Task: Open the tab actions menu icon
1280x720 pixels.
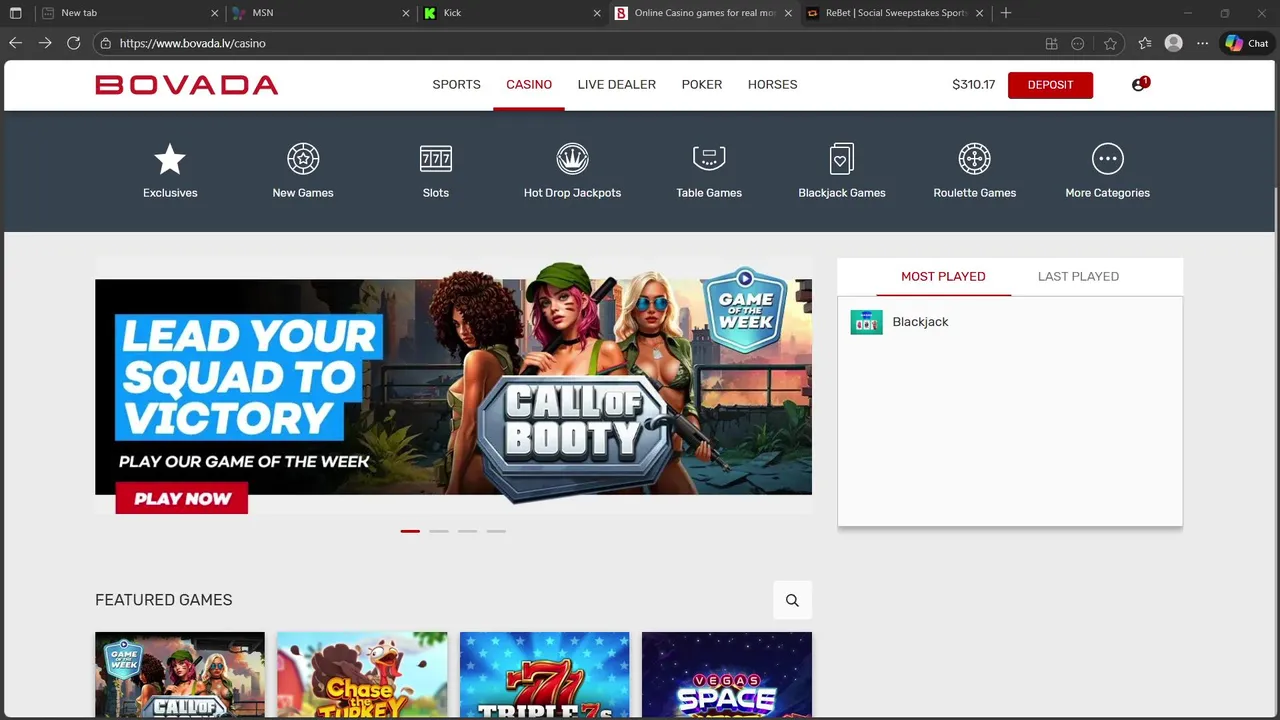Action: pyautogui.click(x=15, y=13)
